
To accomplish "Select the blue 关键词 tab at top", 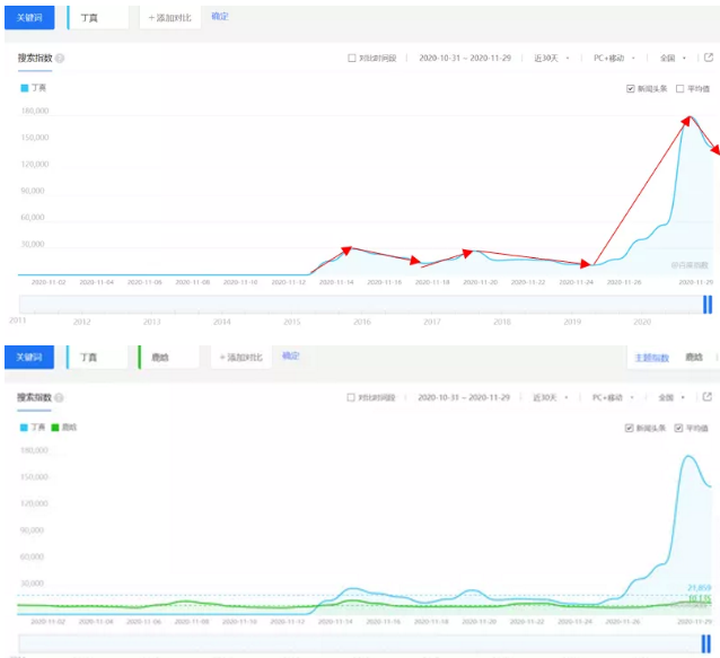I will [x=29, y=18].
